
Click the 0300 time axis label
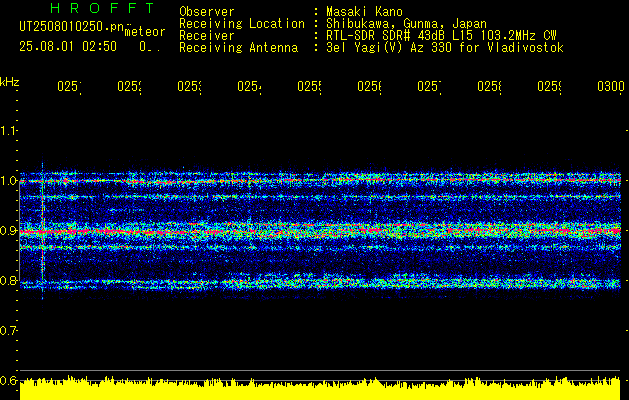click(611, 86)
